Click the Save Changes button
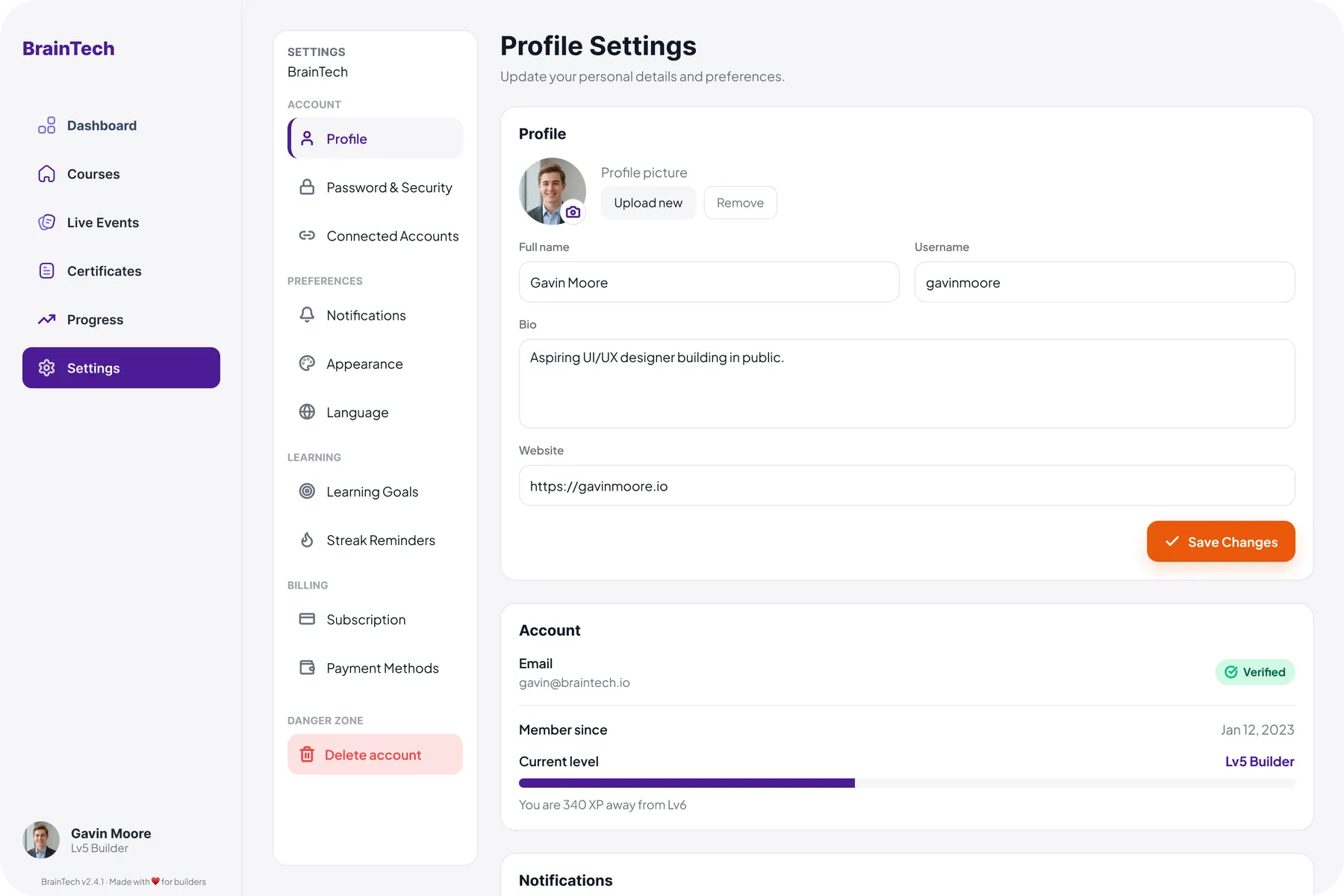Screen dimensions: 1344x896 pyautogui.click(x=1221, y=541)
